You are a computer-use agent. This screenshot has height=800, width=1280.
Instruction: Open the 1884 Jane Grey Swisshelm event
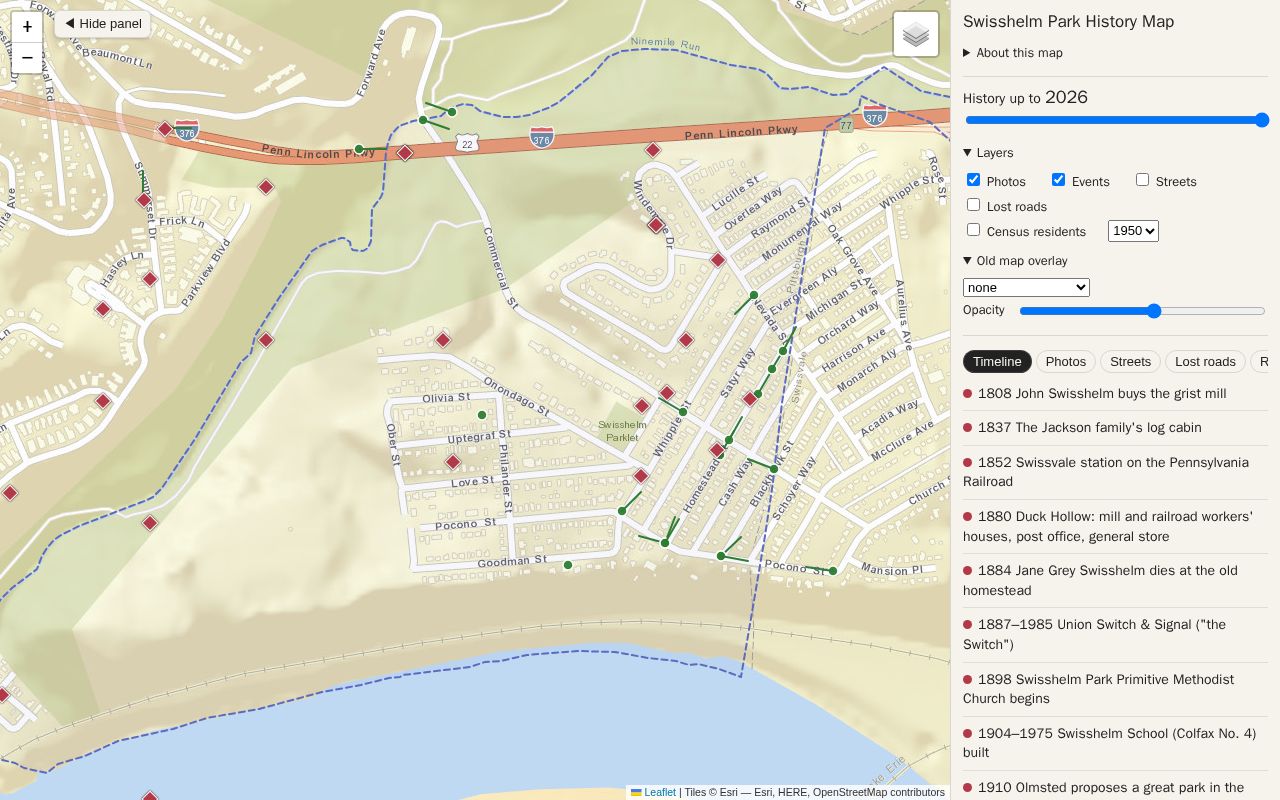[x=1115, y=581]
